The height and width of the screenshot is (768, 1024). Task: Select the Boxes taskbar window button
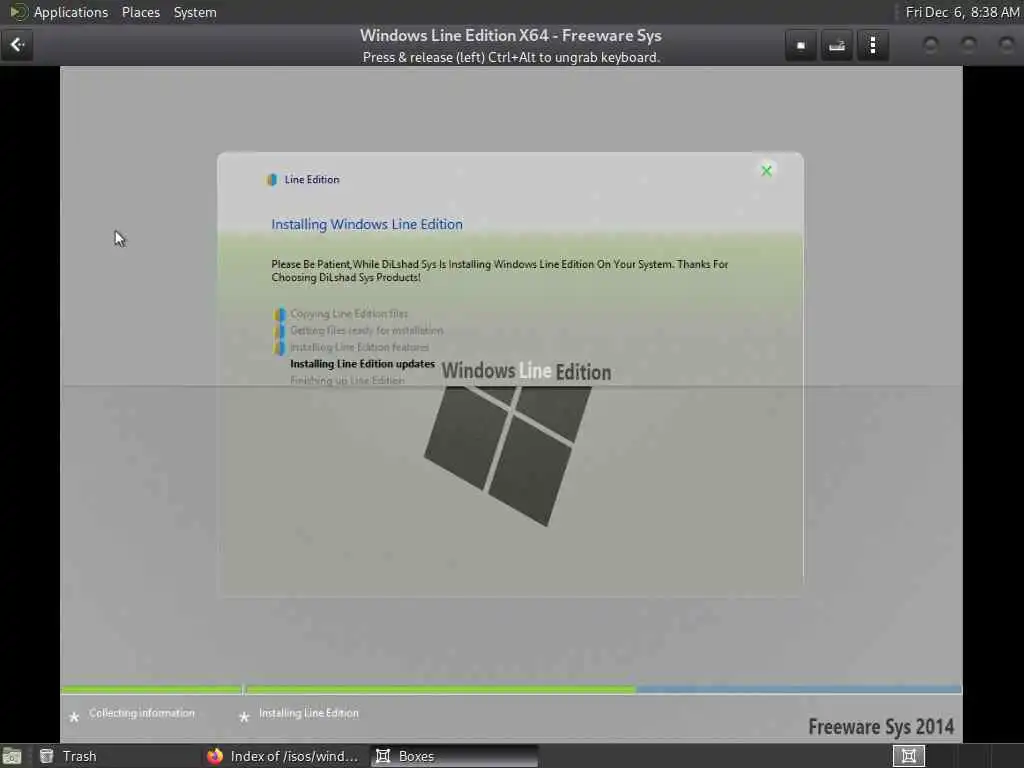click(x=455, y=756)
